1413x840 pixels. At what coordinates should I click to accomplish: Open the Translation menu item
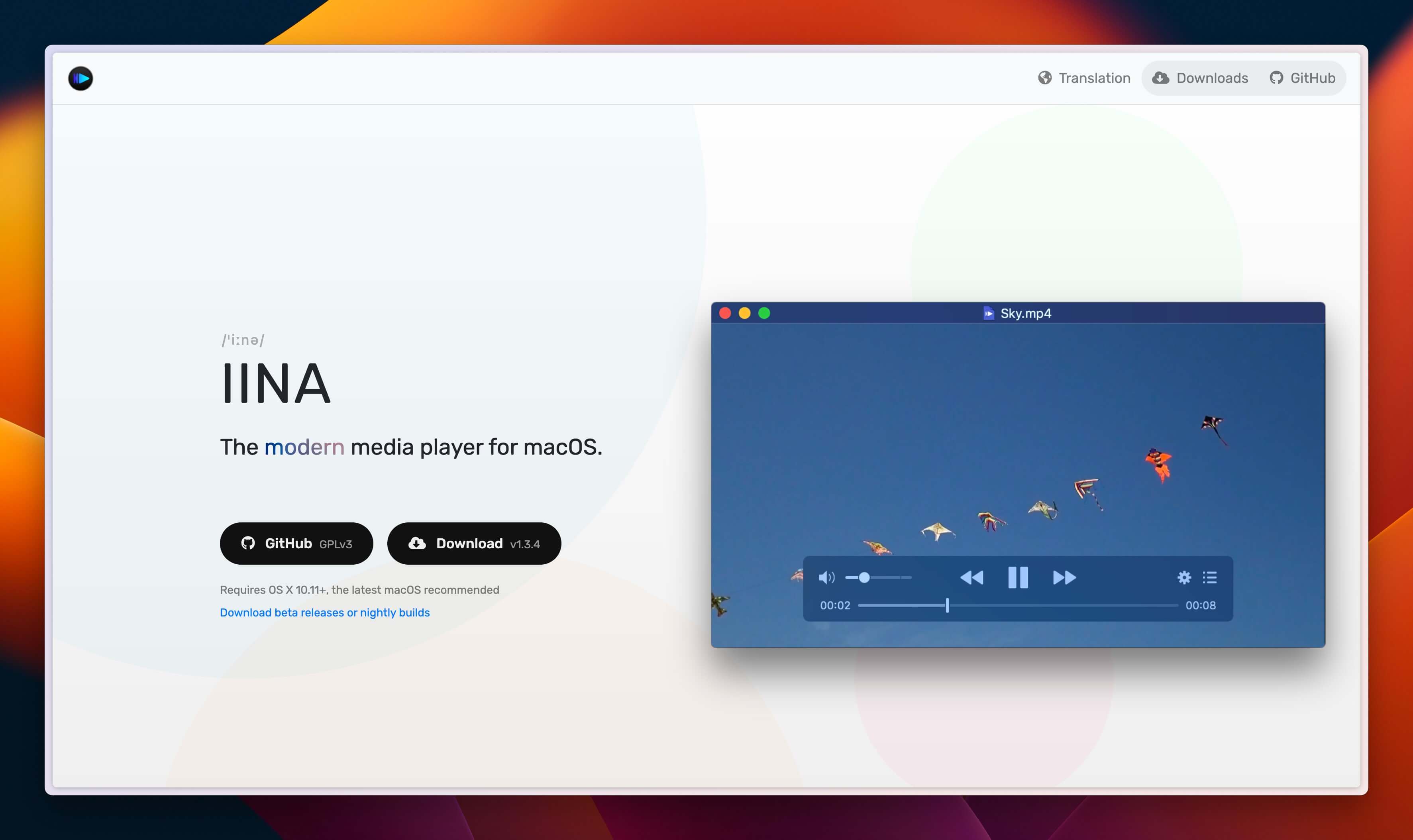pos(1083,78)
